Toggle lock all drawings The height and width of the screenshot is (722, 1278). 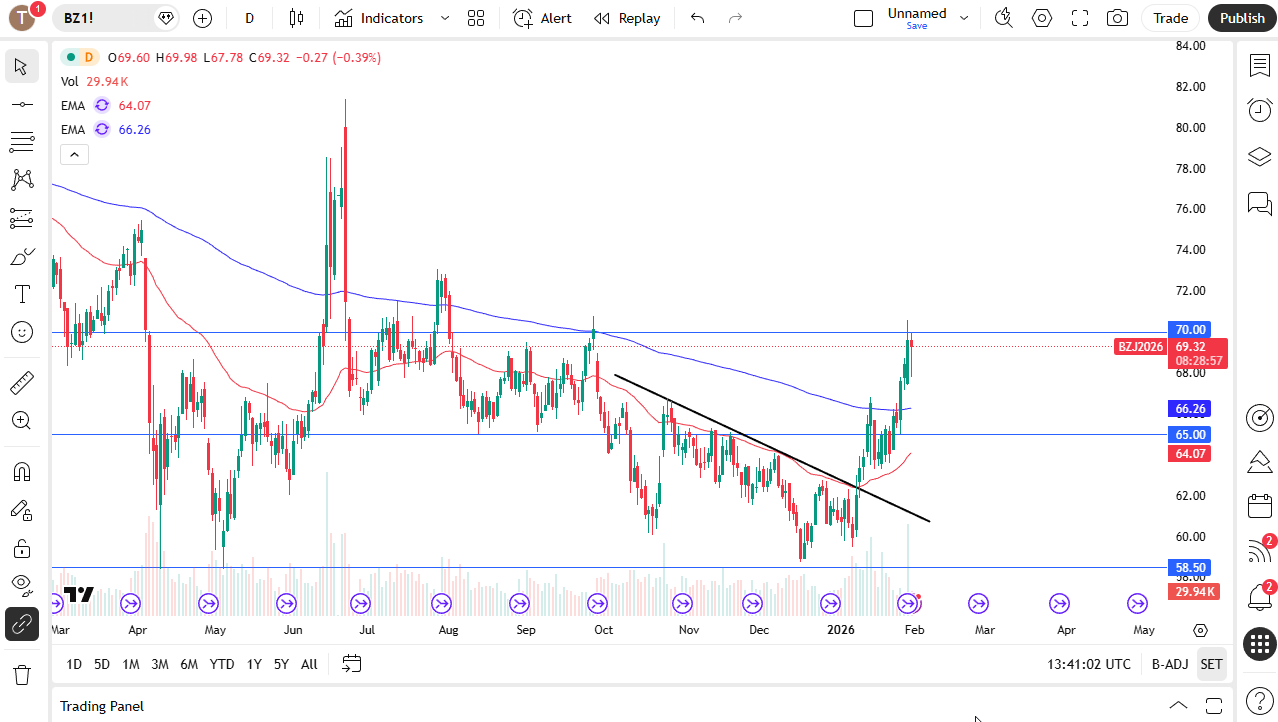(x=22, y=548)
